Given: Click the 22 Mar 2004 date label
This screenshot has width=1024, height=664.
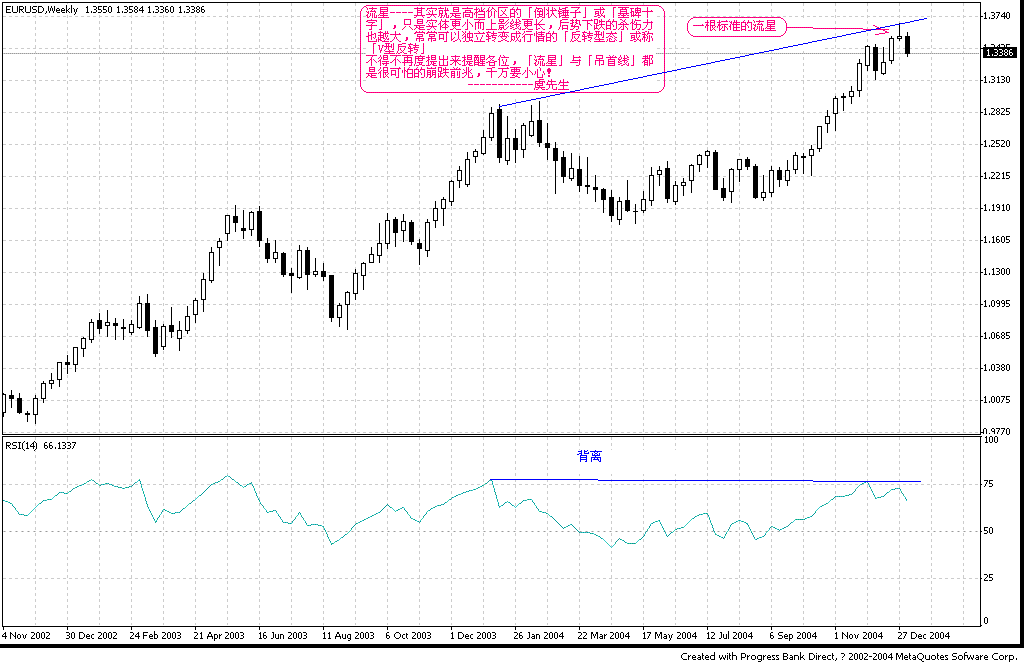Looking at the screenshot, I should [603, 635].
